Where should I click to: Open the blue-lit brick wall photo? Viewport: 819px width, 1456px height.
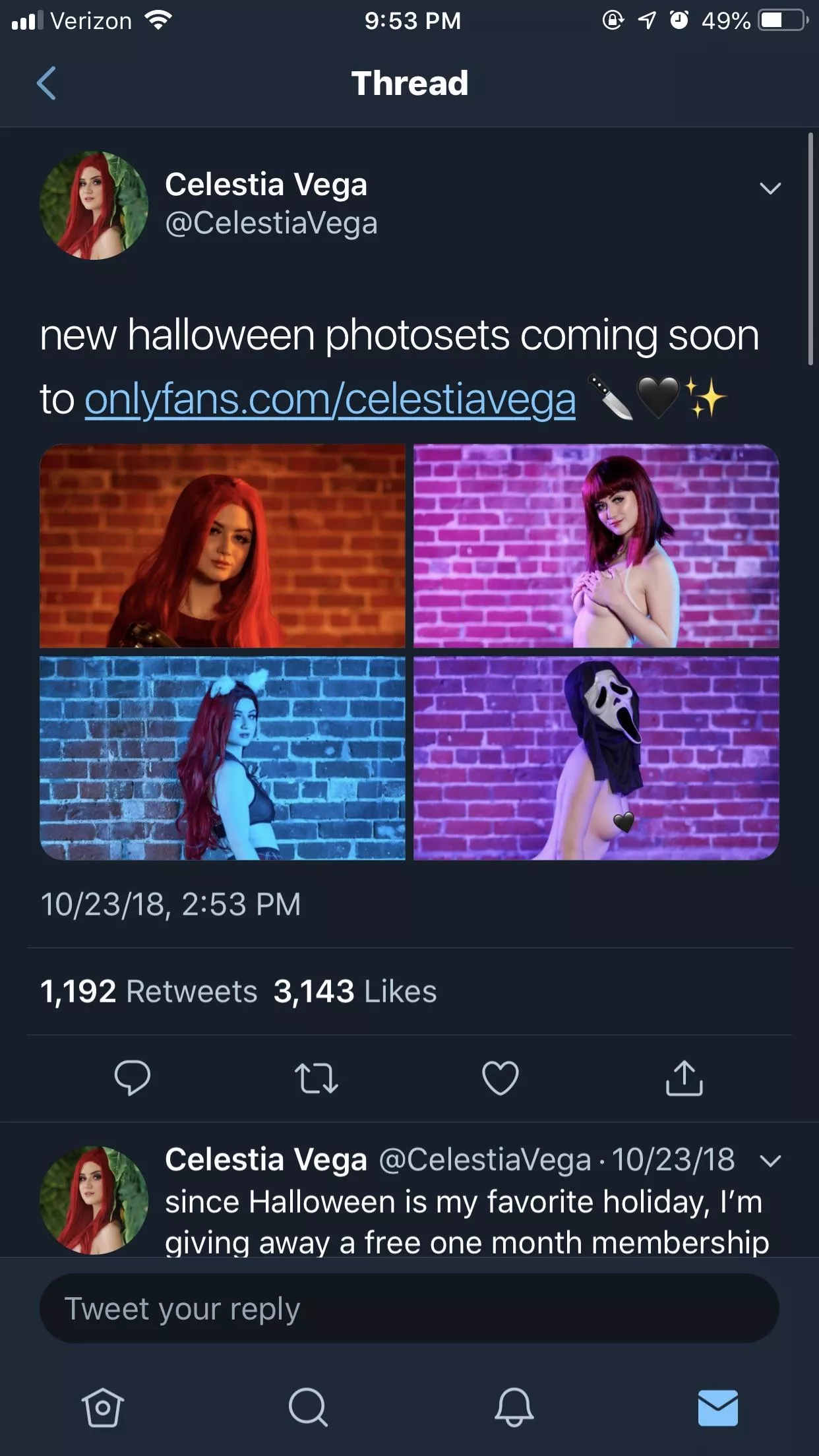click(x=222, y=758)
